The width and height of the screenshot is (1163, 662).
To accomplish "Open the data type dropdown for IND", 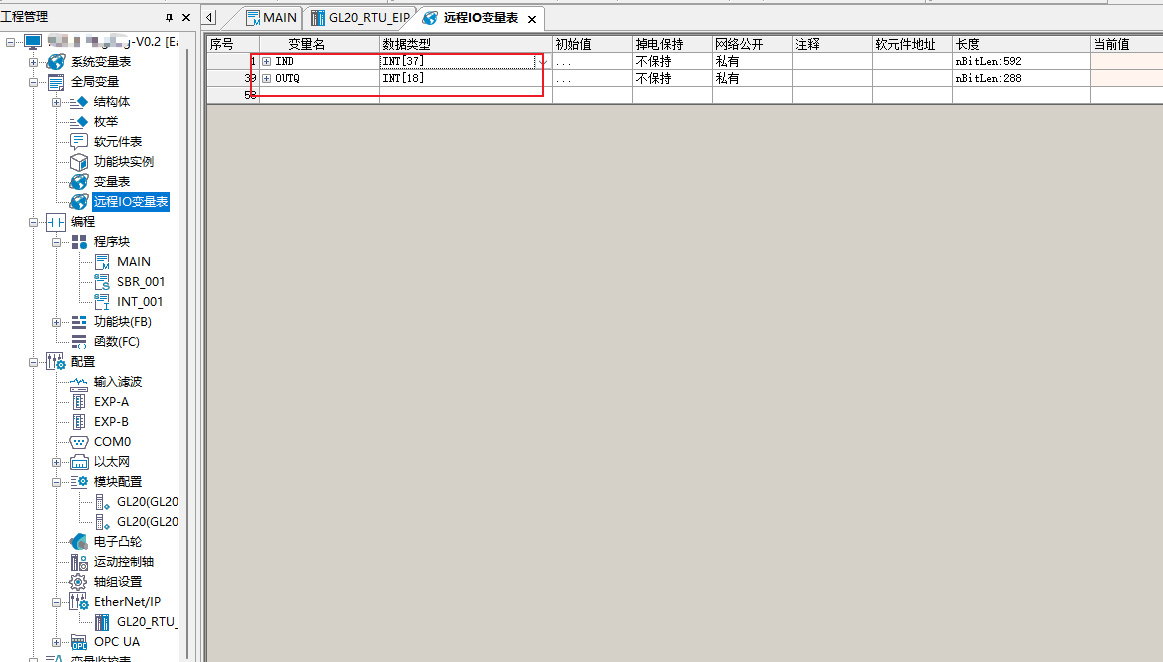I will [543, 62].
